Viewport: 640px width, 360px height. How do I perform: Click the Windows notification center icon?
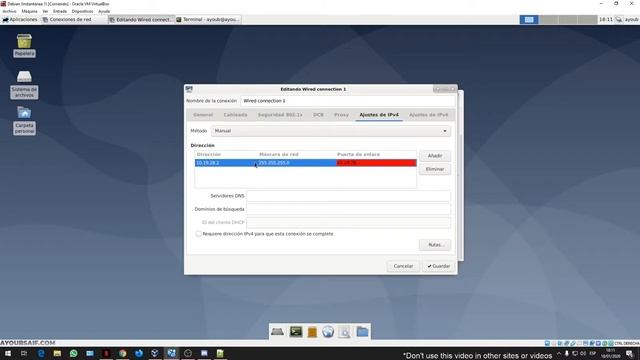(x=630, y=354)
